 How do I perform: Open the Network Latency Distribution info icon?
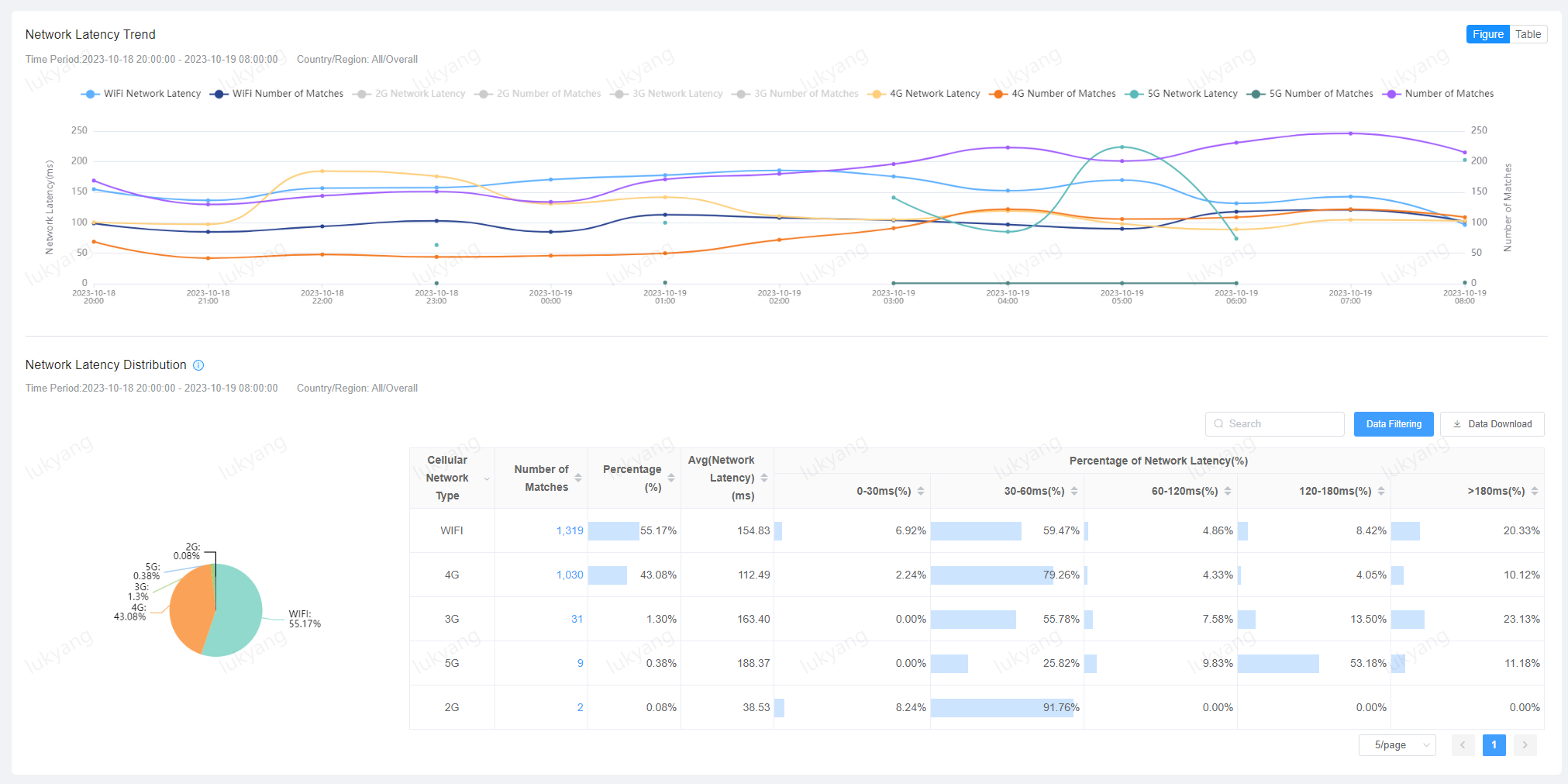click(198, 364)
